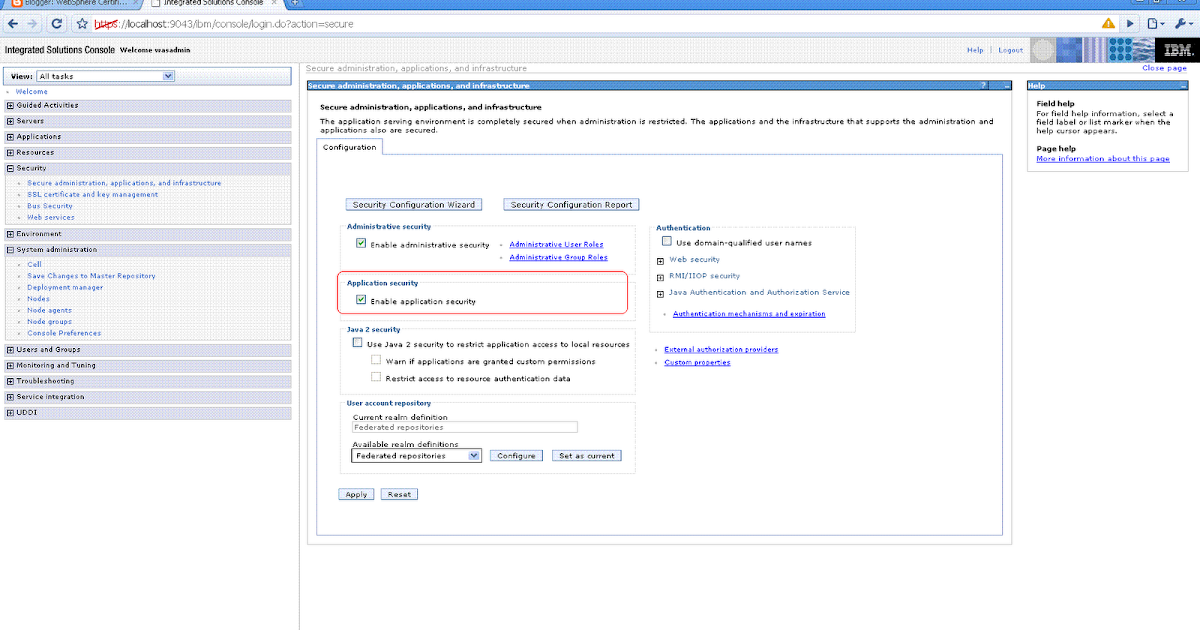The image size is (1200, 630).
Task: Check Restrict access to resource authentication data
Action: click(x=376, y=378)
